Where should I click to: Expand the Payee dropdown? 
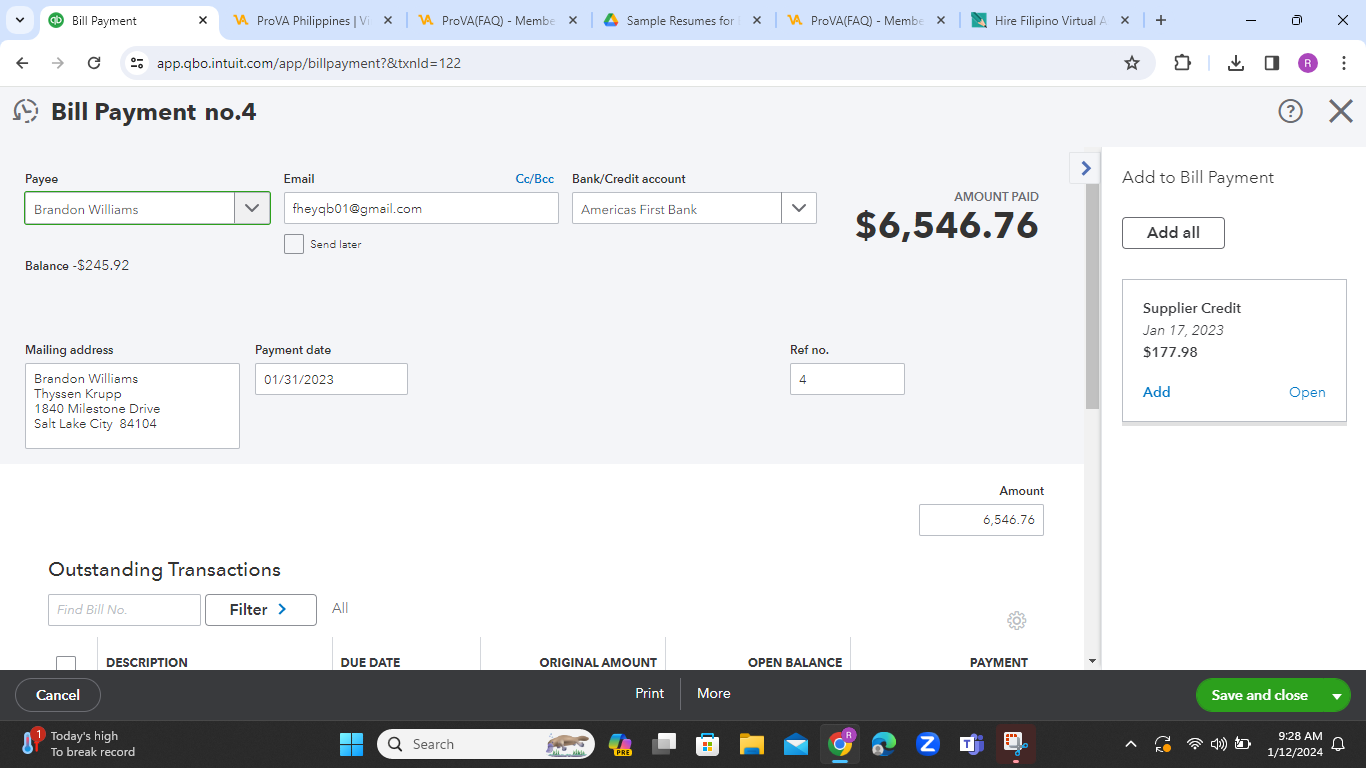(252, 208)
